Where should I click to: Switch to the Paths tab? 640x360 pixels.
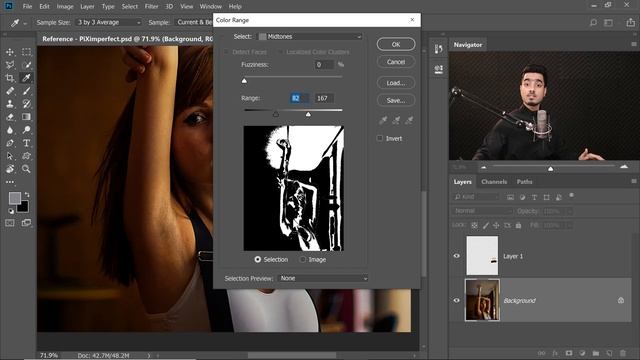click(524, 182)
